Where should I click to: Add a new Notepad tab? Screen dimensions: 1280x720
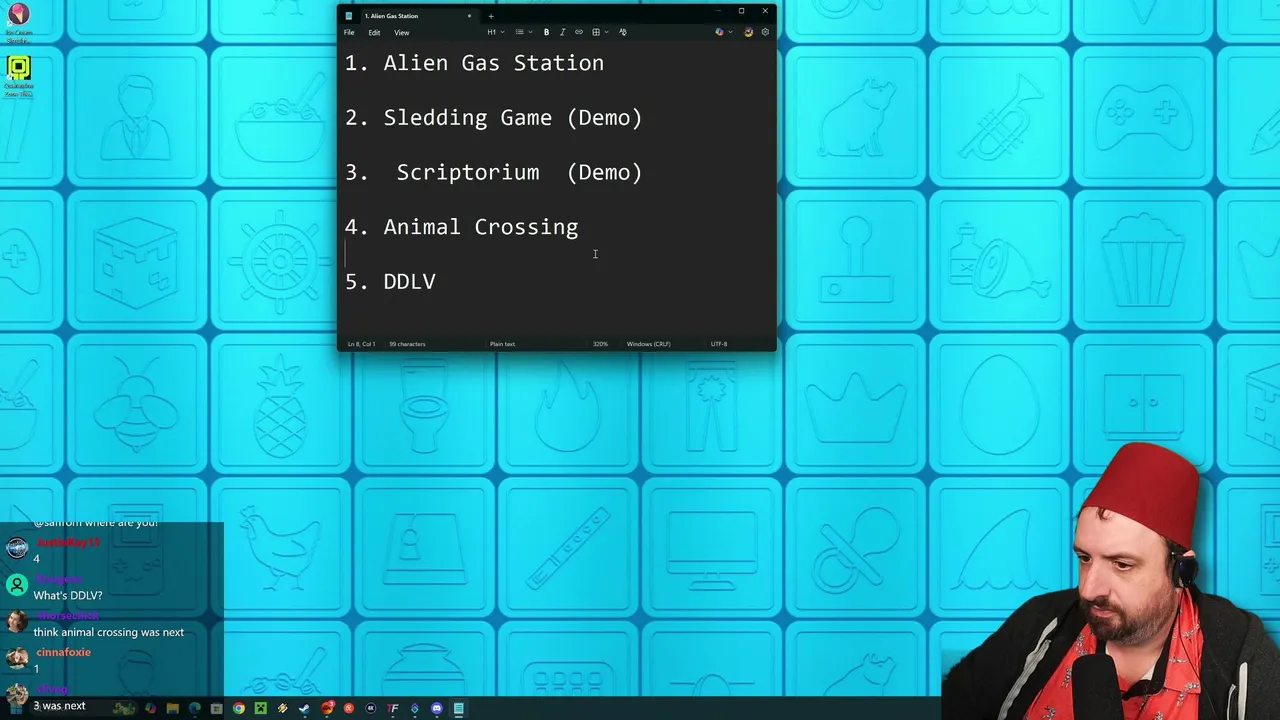point(490,16)
